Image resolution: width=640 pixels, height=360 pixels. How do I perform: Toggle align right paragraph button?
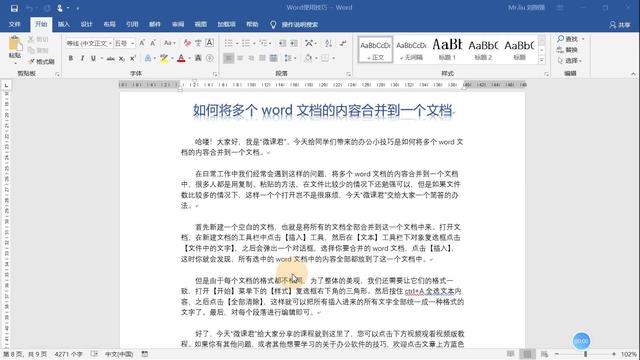pyautogui.click(x=251, y=58)
